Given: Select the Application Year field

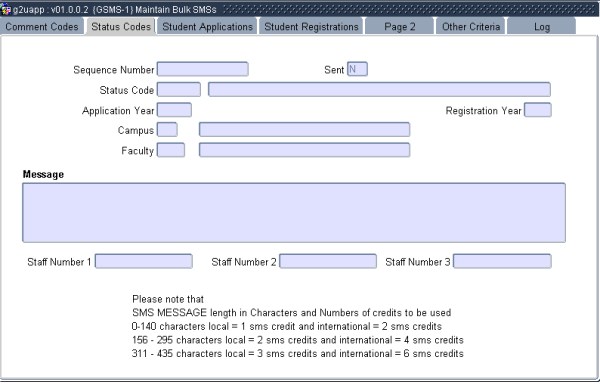Looking at the screenshot, I should point(174,110).
